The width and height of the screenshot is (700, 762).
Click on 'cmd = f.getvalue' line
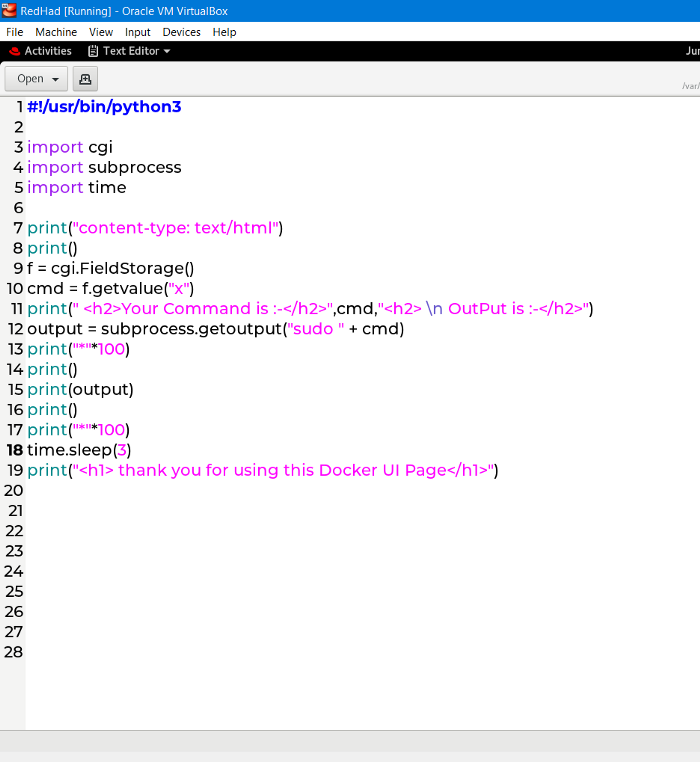click(110, 289)
